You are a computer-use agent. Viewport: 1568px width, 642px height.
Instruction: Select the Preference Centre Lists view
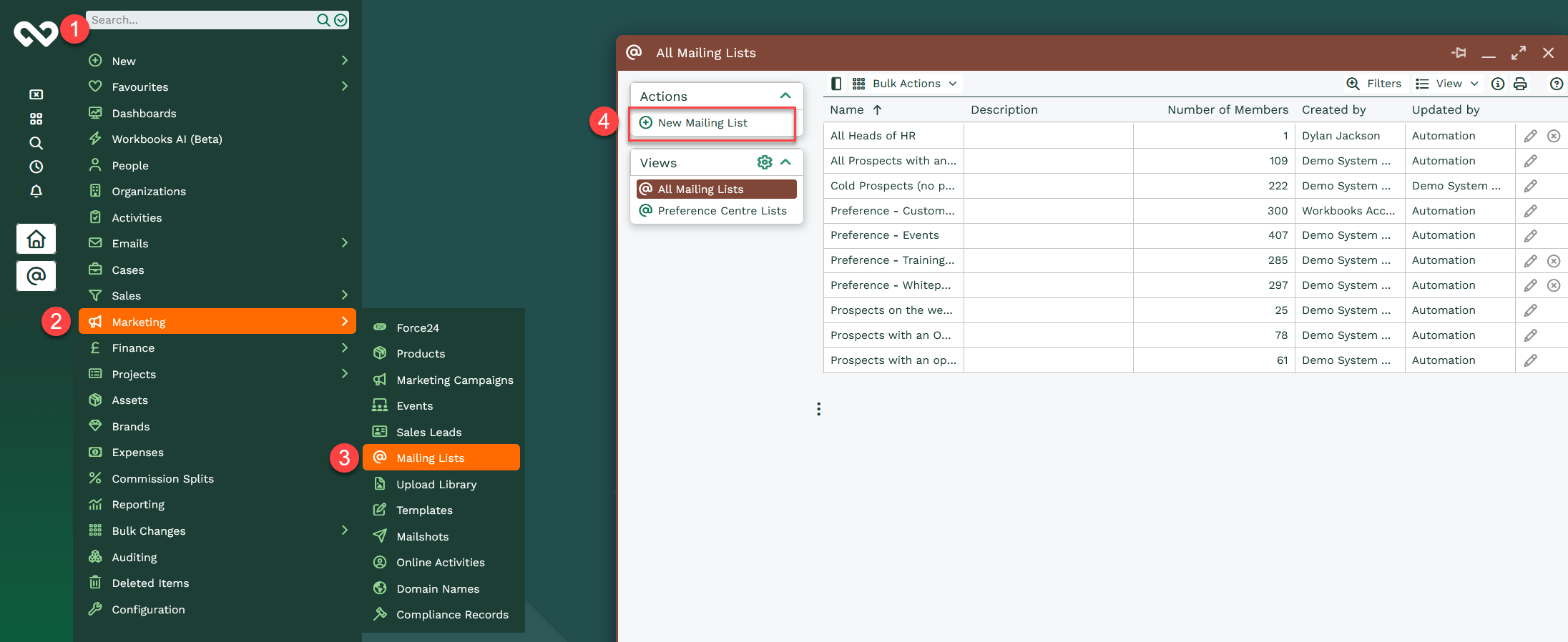pos(722,210)
